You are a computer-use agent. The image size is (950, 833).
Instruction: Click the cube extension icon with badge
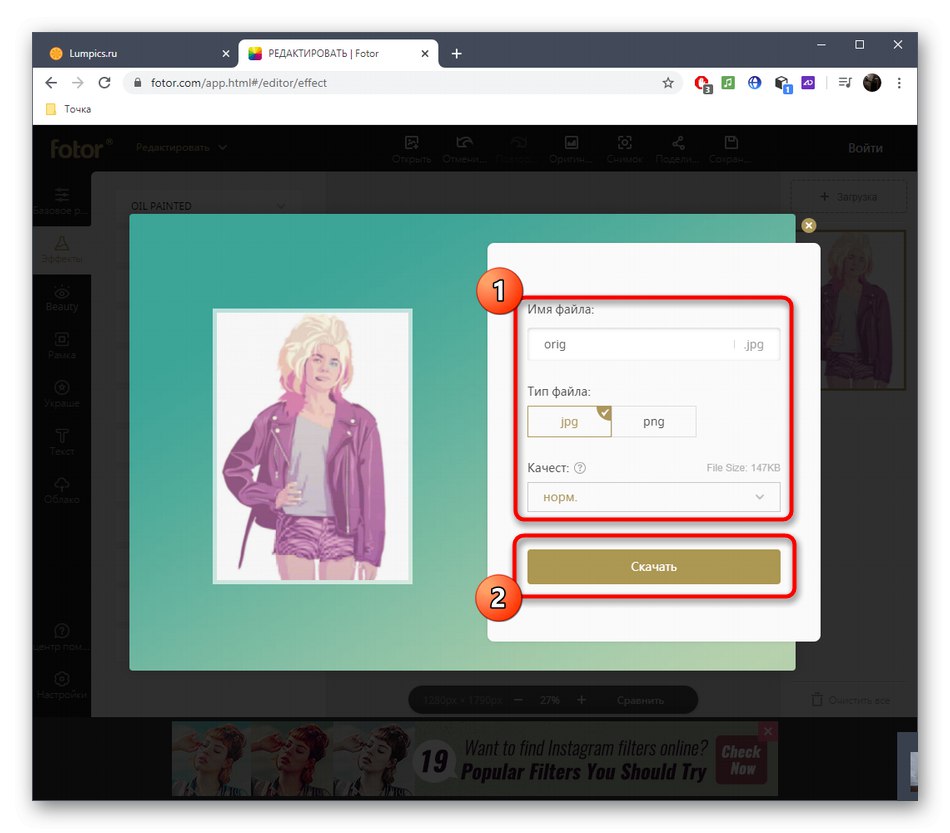tap(783, 84)
